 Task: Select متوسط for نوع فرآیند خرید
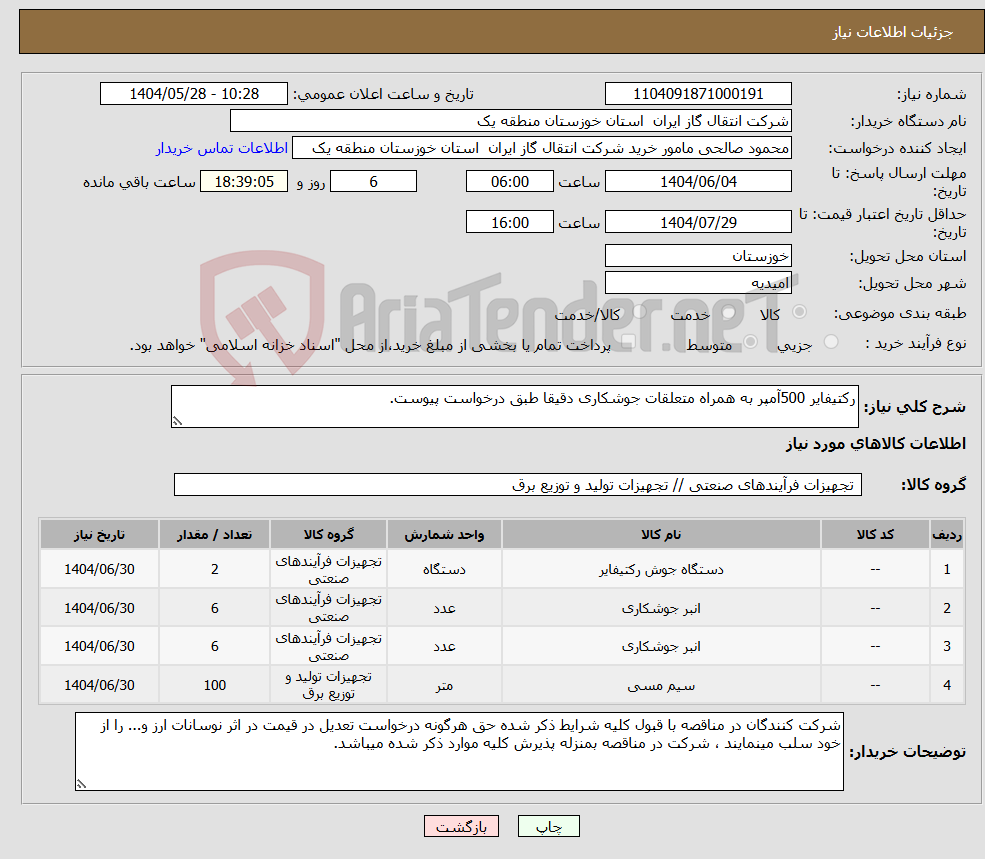coord(751,341)
